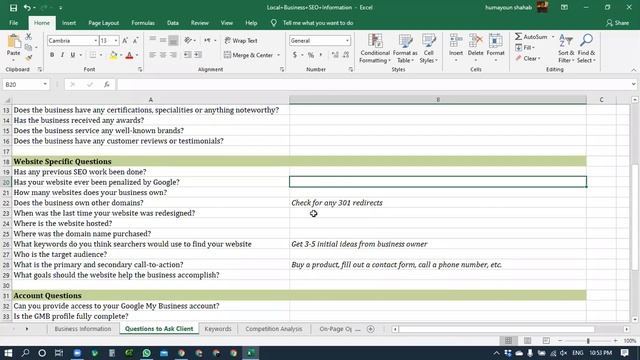This screenshot has height=360, width=640.
Task: Switch to the Formulas tab
Action: point(143,23)
